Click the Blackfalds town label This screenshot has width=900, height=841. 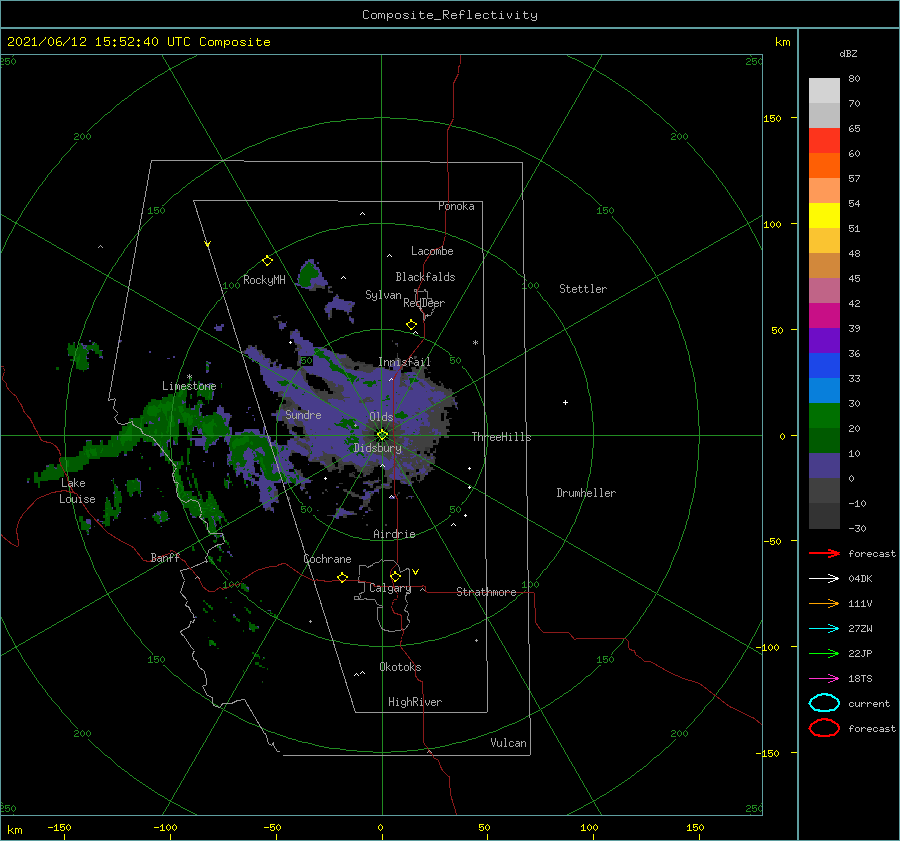(425, 277)
